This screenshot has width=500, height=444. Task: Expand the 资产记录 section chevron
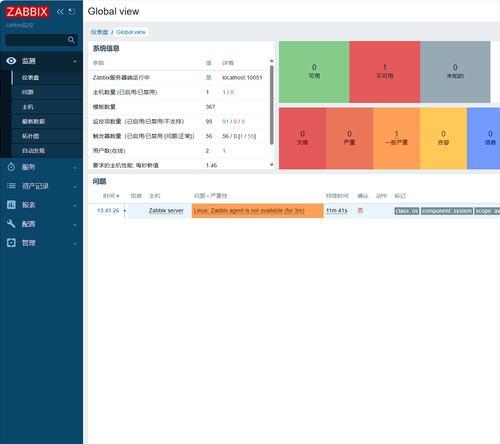tap(75, 187)
